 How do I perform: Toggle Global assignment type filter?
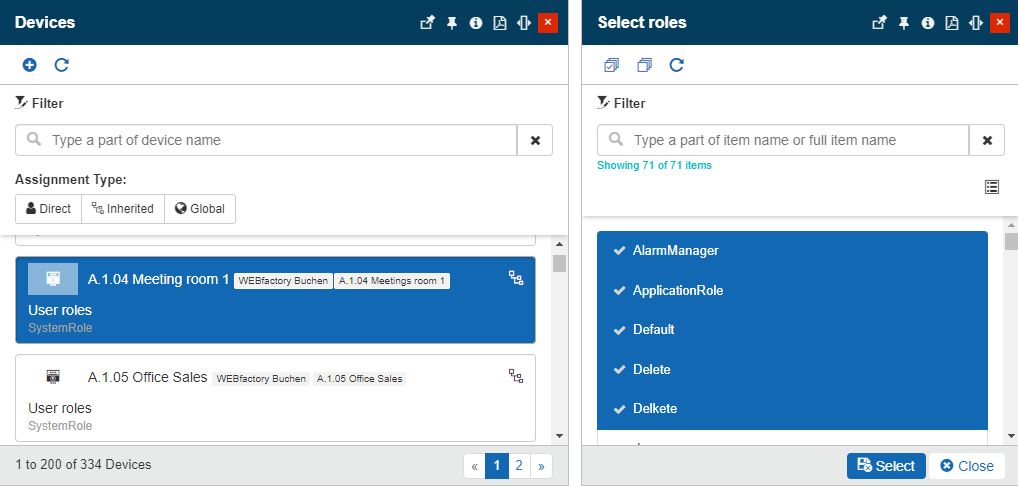pos(199,209)
